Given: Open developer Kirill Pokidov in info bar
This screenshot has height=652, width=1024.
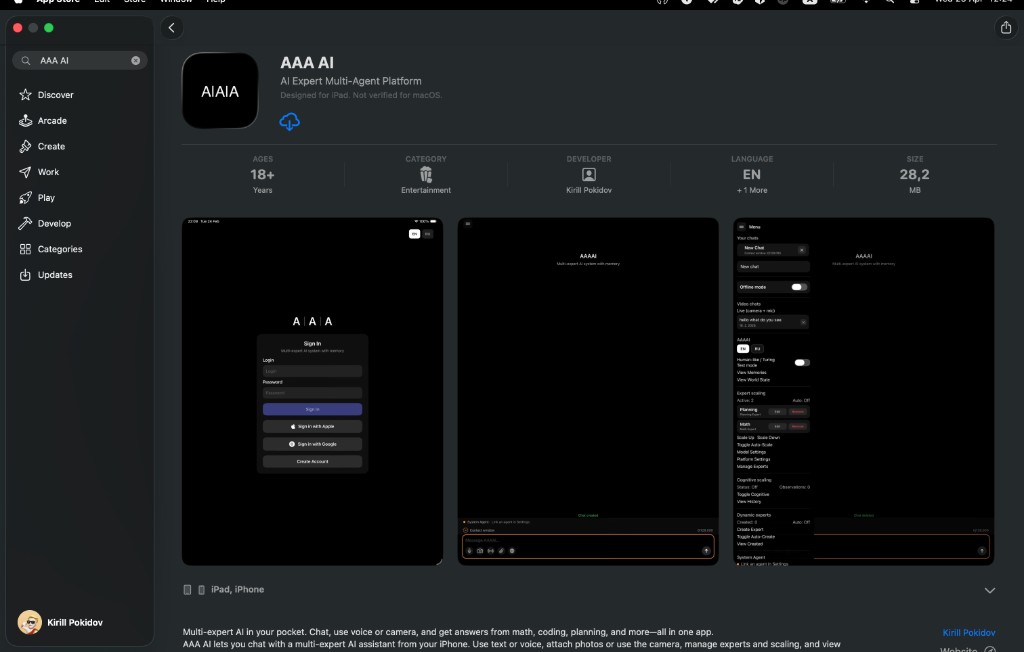Looking at the screenshot, I should click(589, 190).
